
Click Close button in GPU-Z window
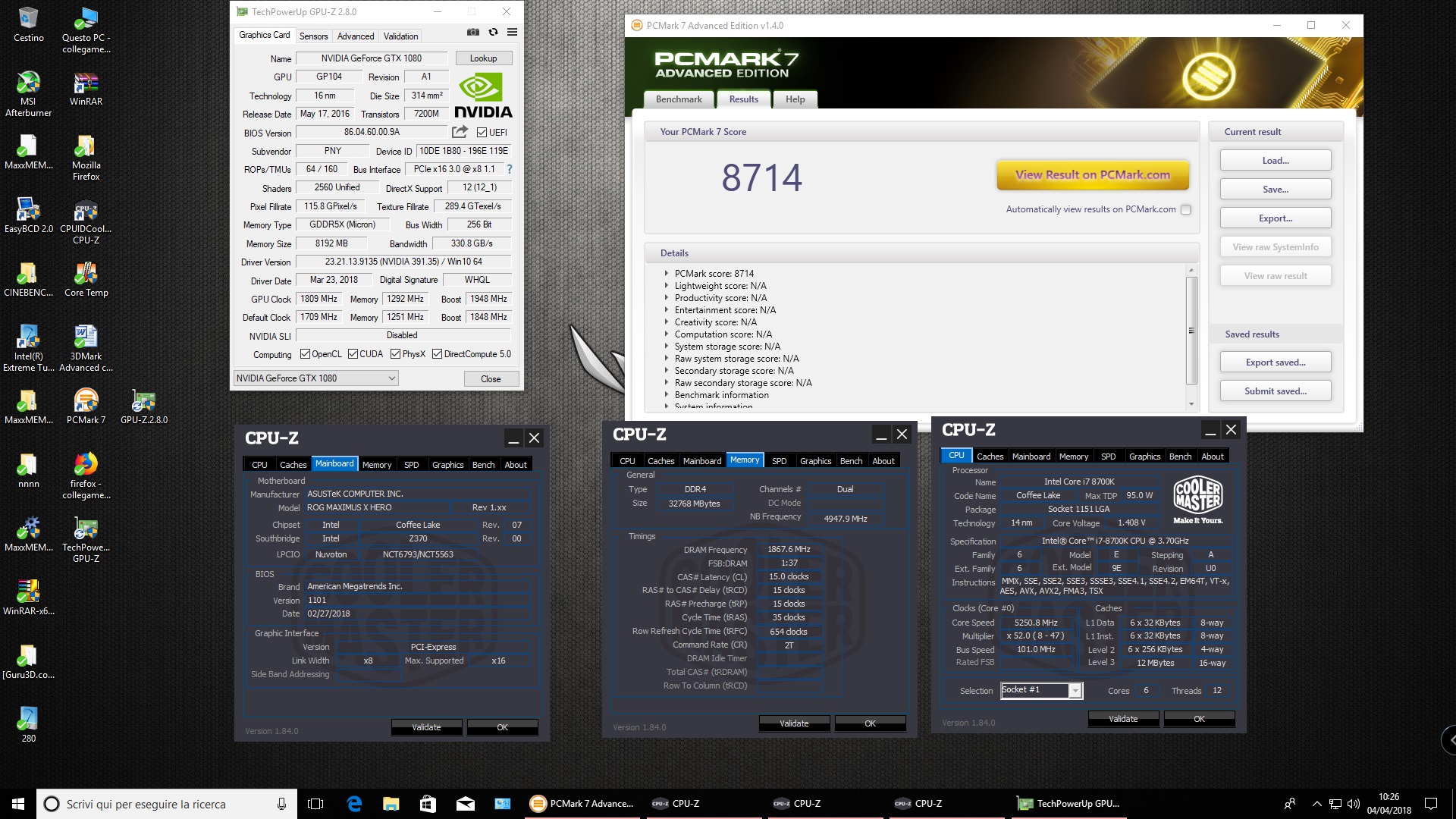(x=491, y=379)
